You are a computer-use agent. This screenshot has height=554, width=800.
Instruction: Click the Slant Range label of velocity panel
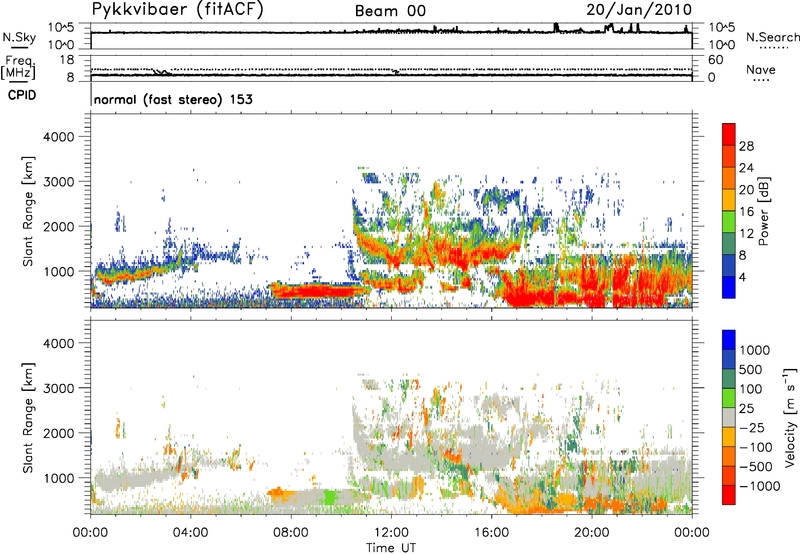click(x=28, y=418)
